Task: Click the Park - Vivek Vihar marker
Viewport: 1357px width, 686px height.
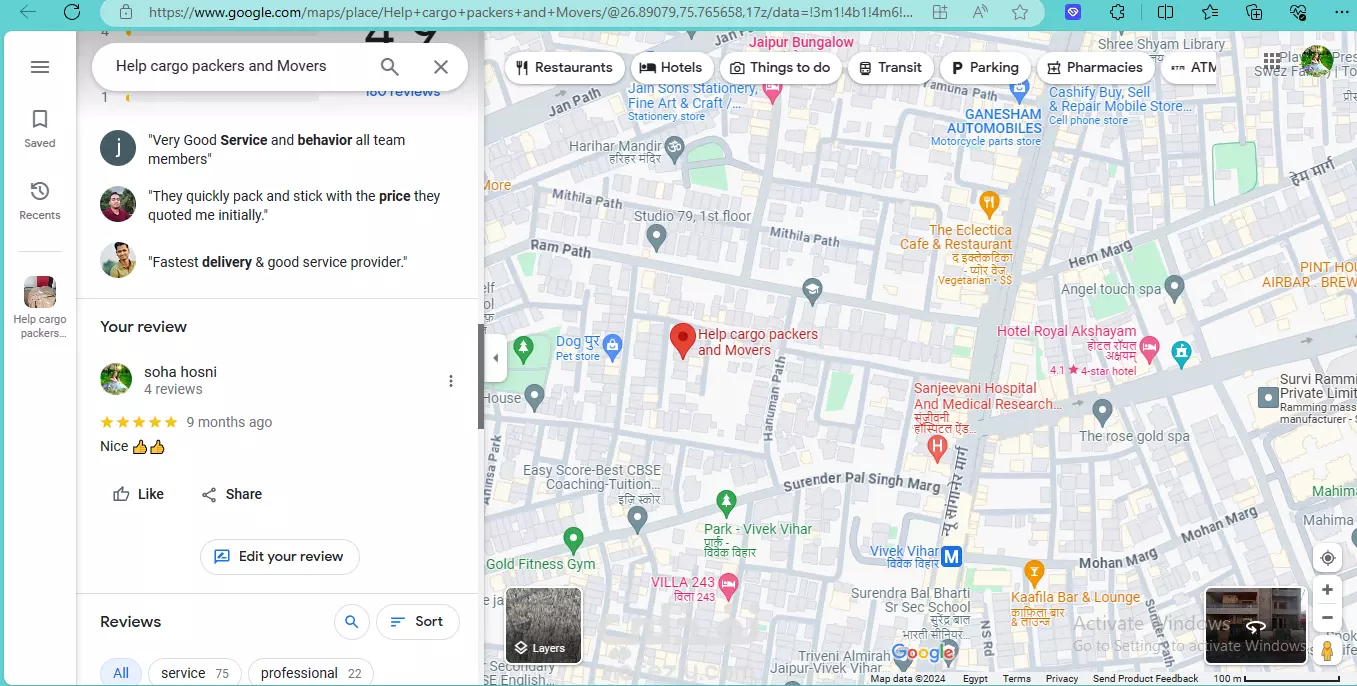Action: click(726, 502)
